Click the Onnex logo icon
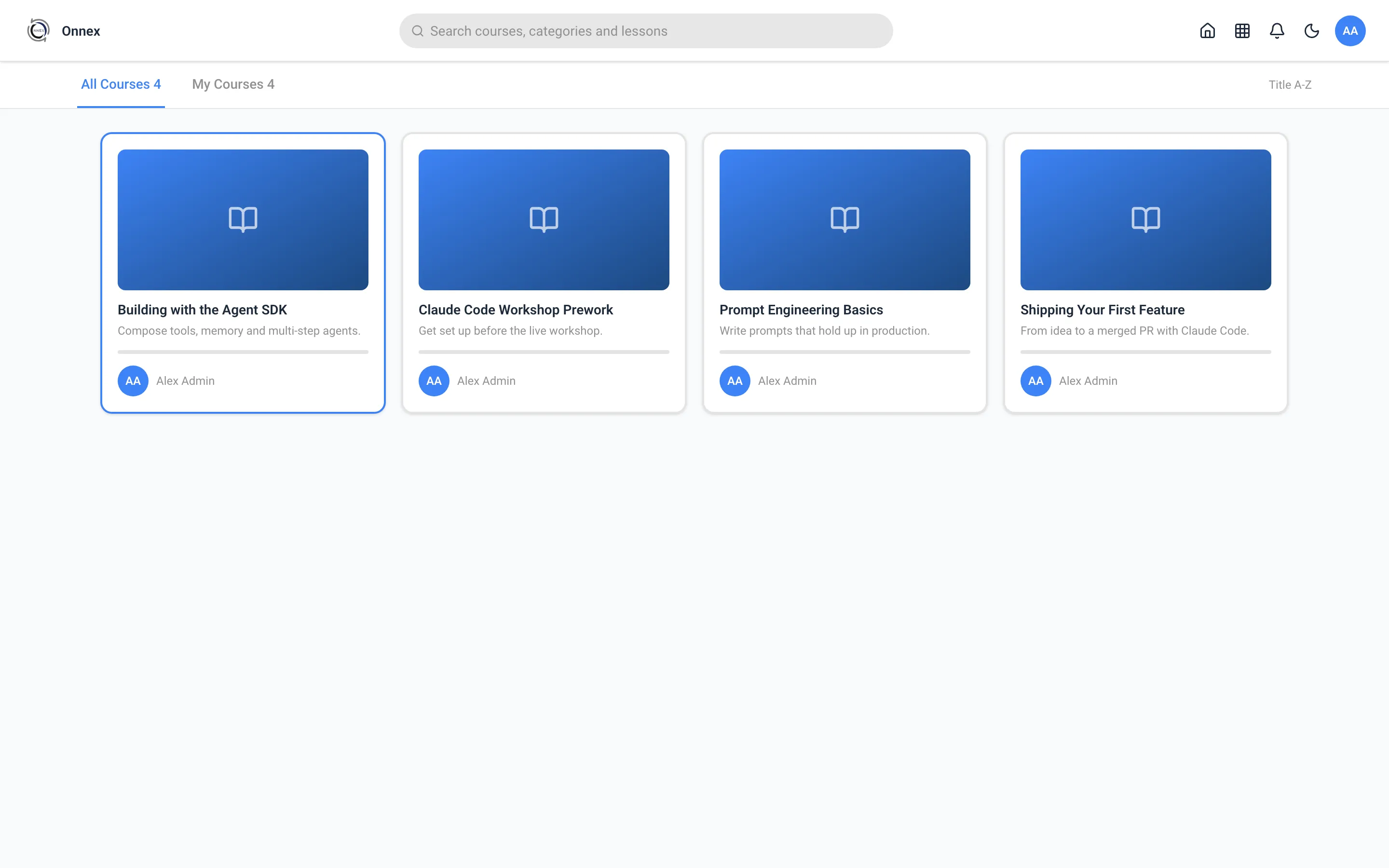Image resolution: width=1389 pixels, height=868 pixels. tap(39, 30)
